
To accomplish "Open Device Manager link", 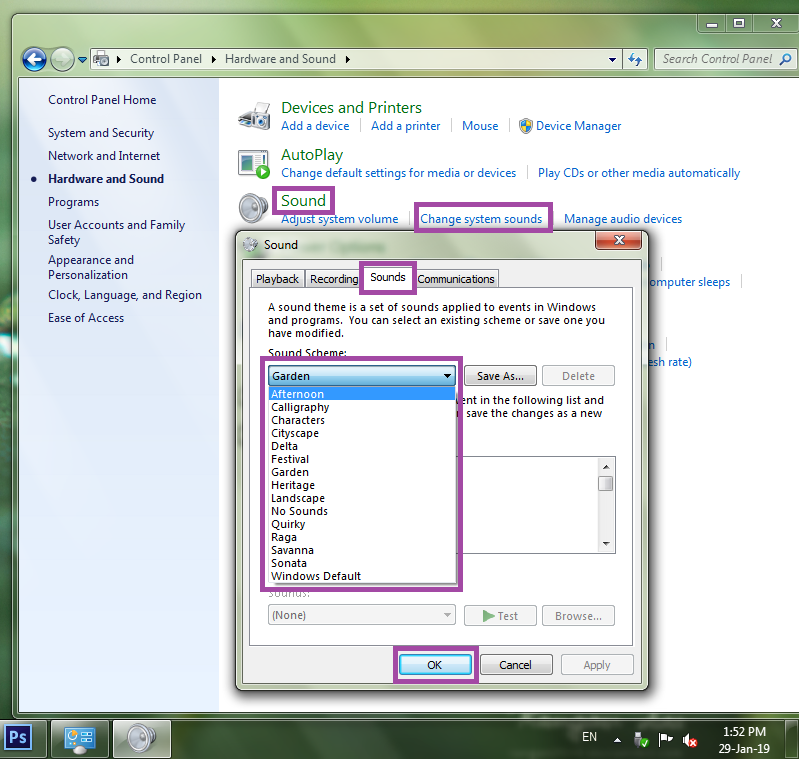I will (x=578, y=126).
